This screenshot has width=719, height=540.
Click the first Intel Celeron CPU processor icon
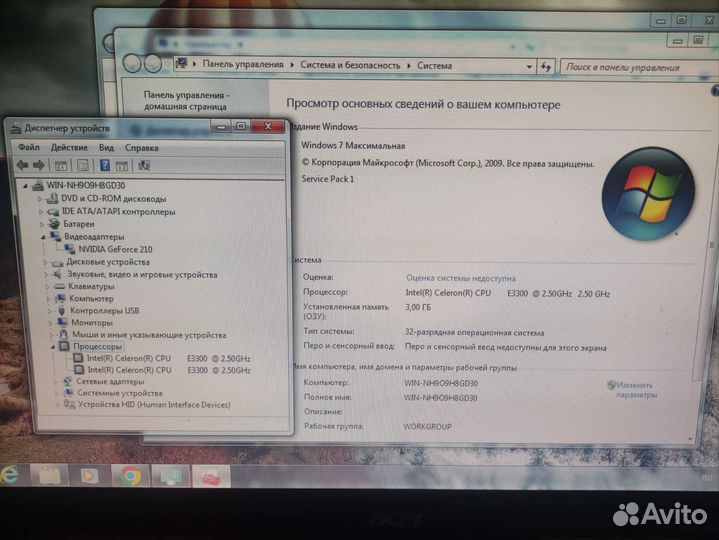[78, 358]
